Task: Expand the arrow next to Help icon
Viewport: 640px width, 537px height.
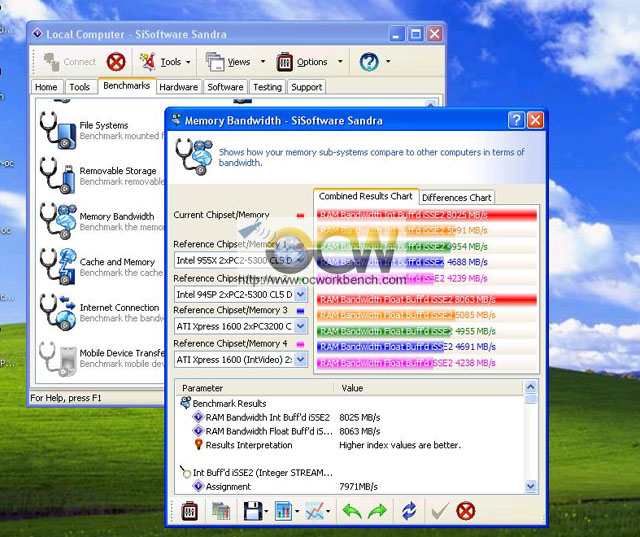Action: [388, 62]
